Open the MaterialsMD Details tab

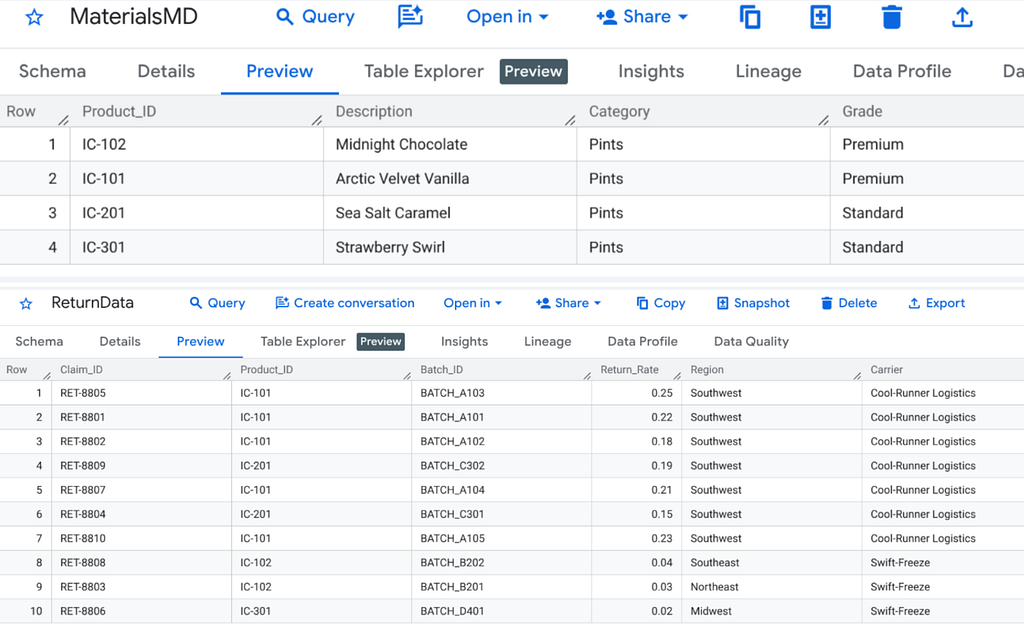[x=166, y=71]
